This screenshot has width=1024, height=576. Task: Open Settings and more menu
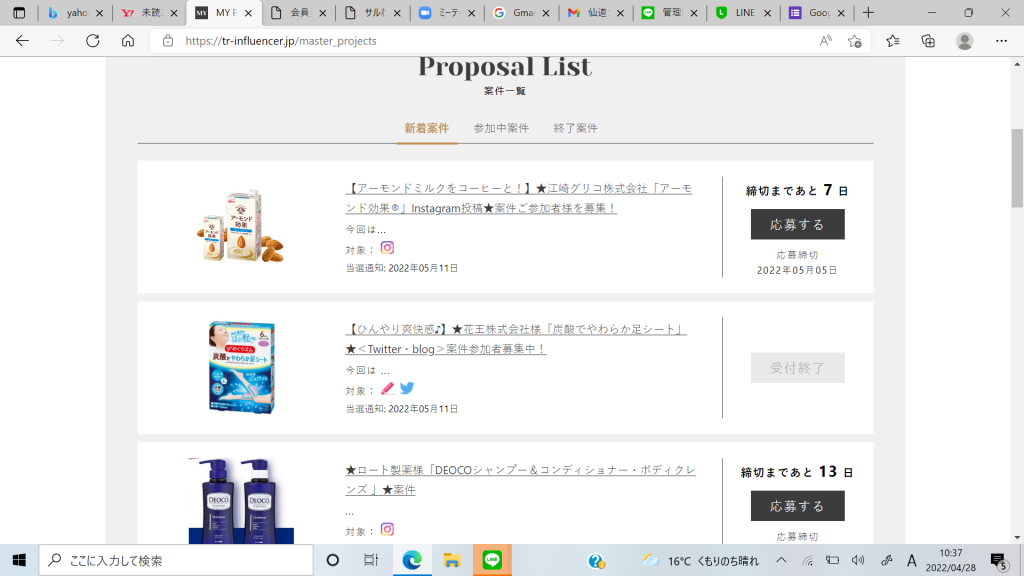[1001, 40]
